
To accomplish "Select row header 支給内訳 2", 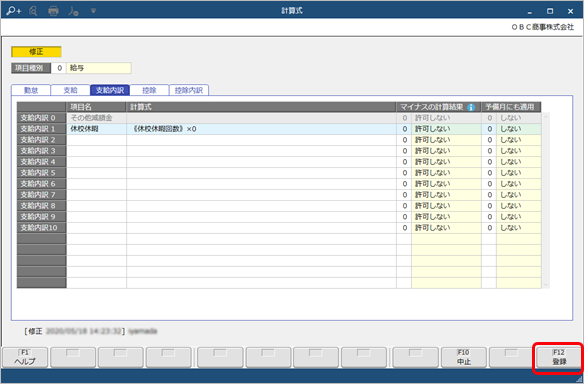I will click(41, 140).
